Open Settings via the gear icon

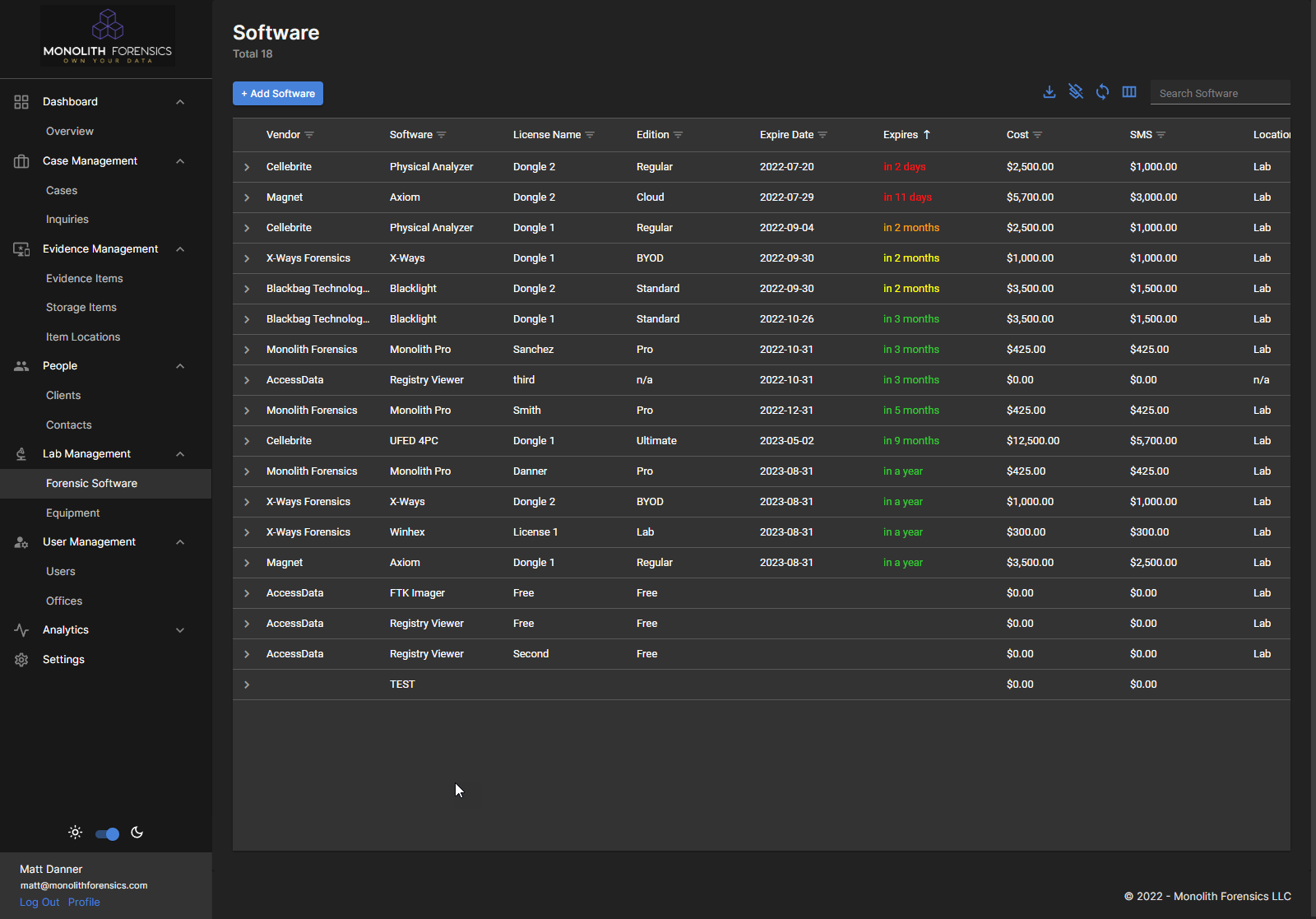(x=21, y=659)
